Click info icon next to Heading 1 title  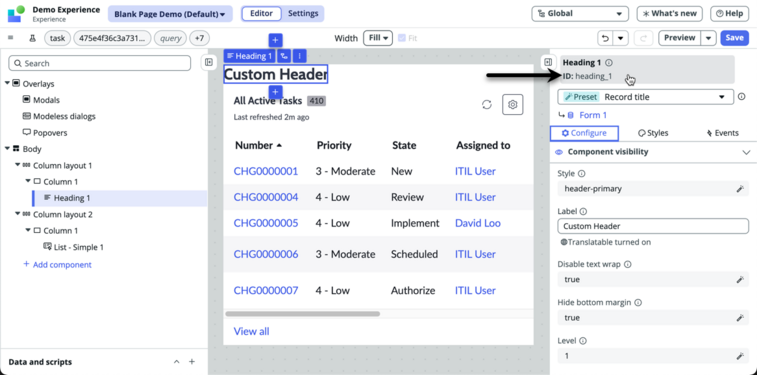[x=609, y=62]
